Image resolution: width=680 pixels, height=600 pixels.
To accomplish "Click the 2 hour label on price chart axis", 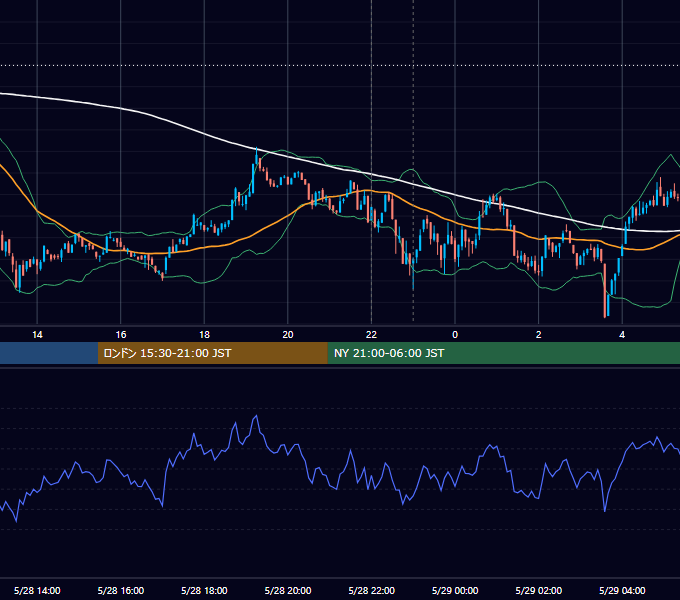I will [539, 335].
